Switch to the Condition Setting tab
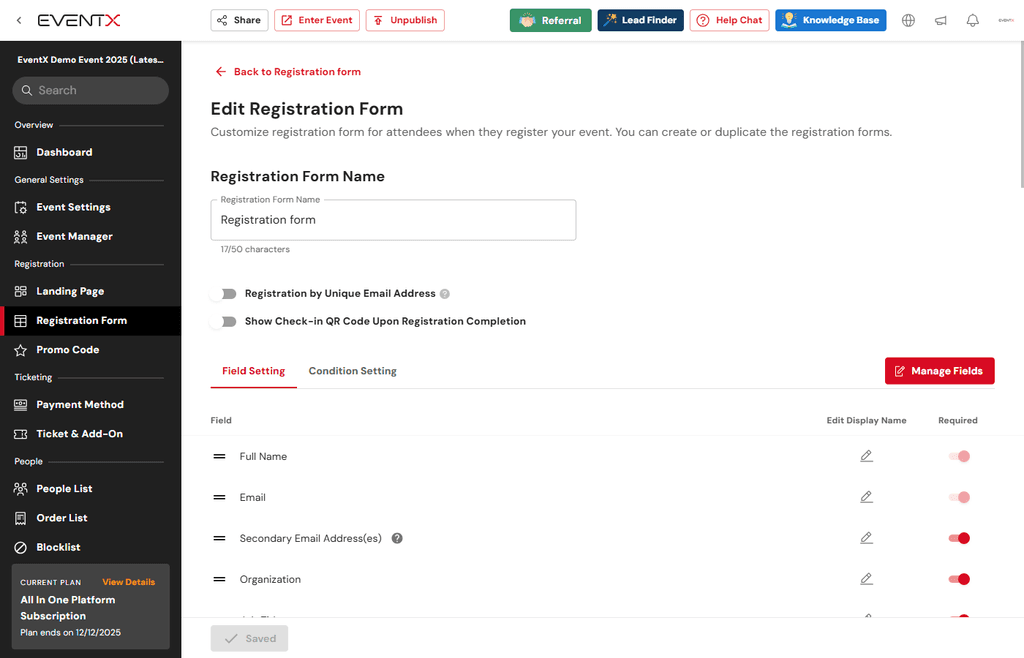Image resolution: width=1024 pixels, height=658 pixels. (x=352, y=370)
